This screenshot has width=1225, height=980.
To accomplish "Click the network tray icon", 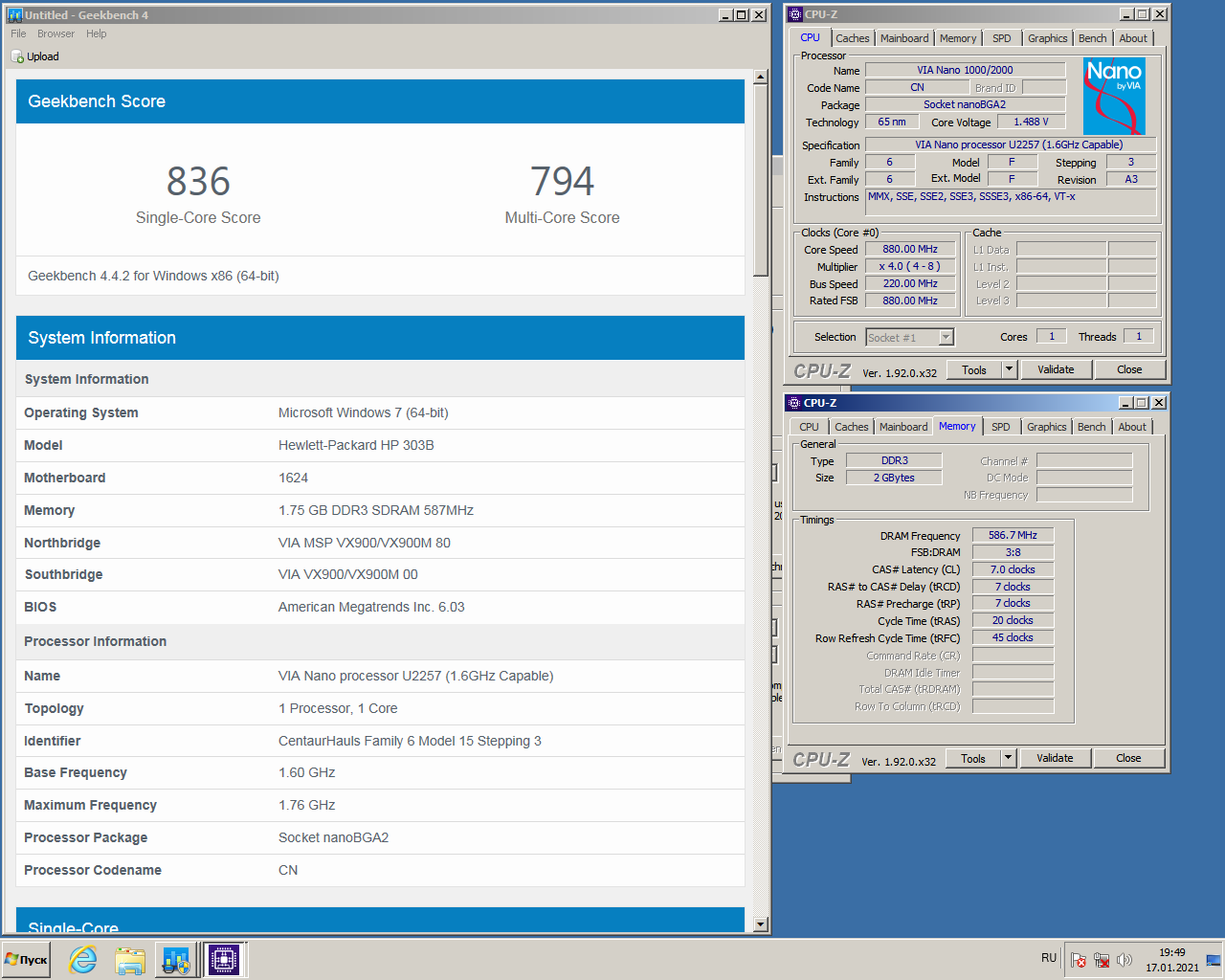I will point(1102,960).
